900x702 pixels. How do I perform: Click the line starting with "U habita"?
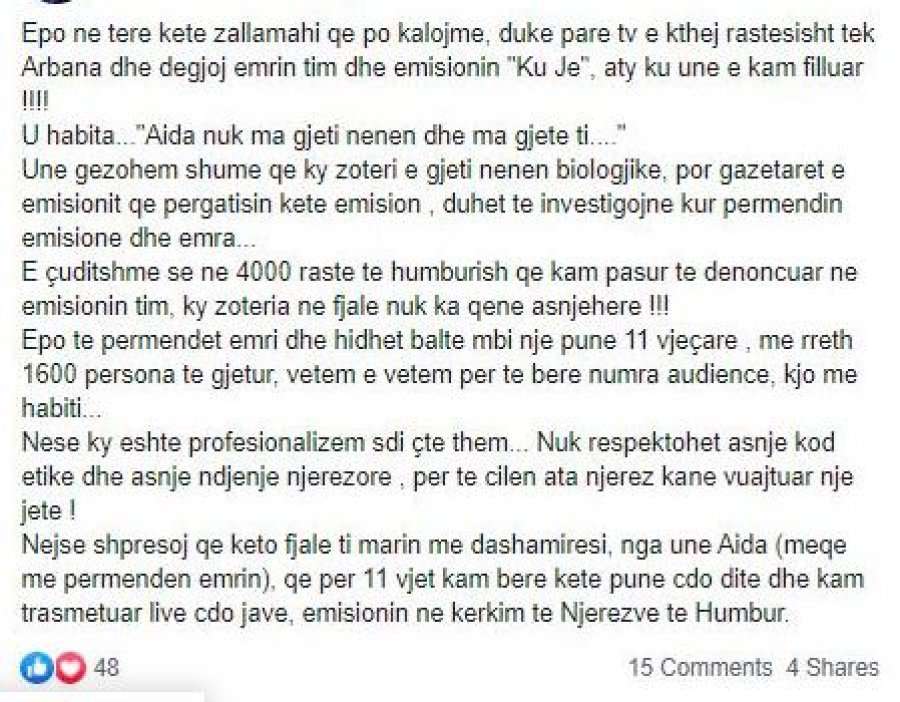click(x=324, y=137)
